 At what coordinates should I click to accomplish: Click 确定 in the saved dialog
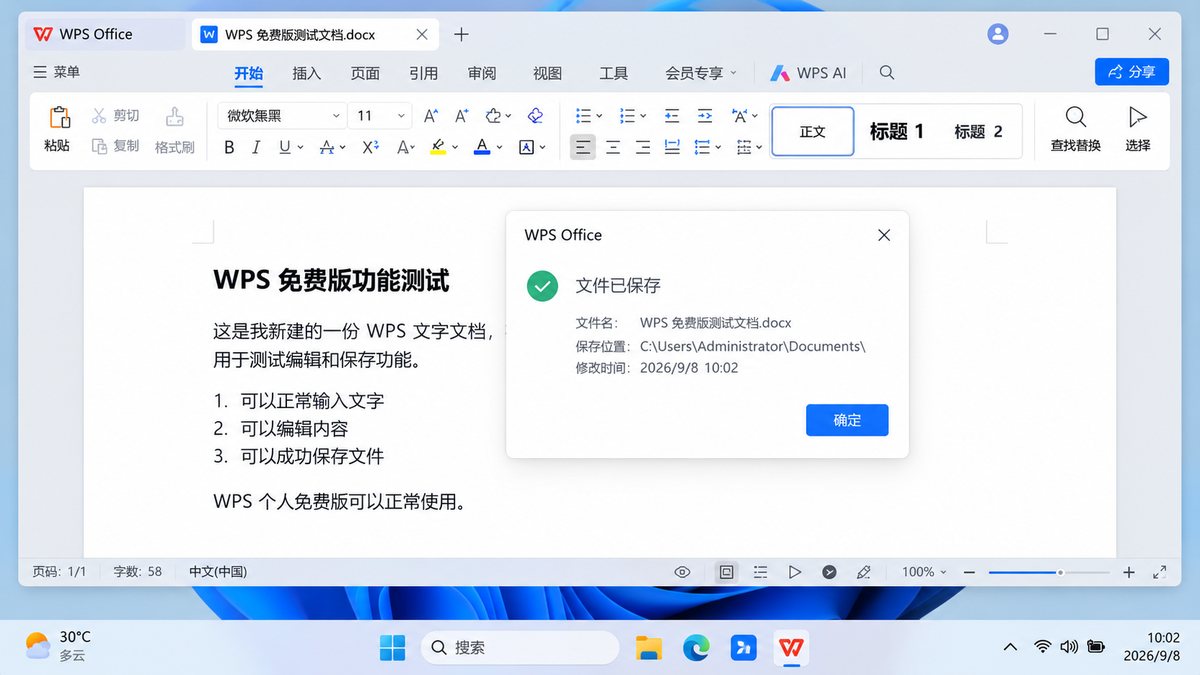click(847, 420)
